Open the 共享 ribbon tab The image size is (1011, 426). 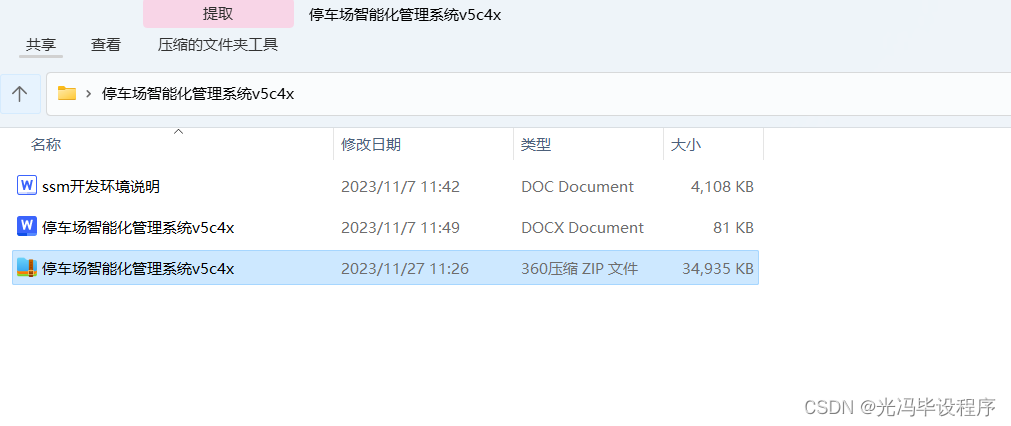(41, 45)
